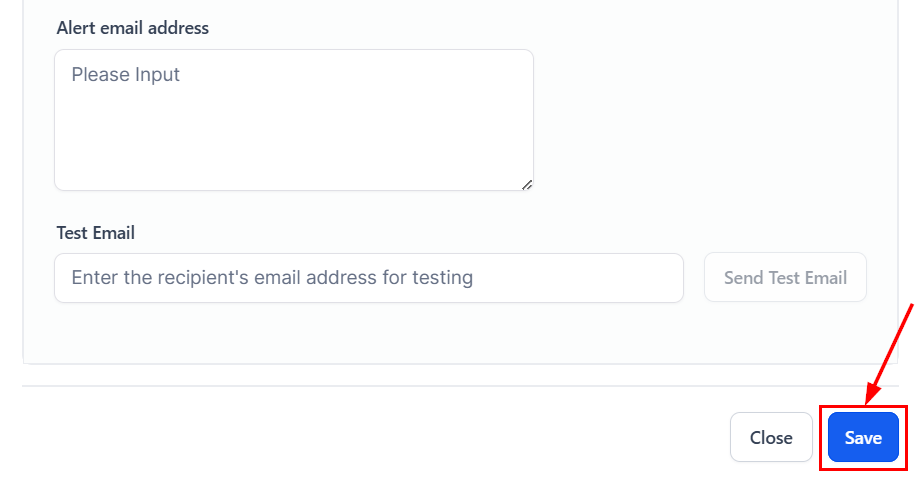
Task: Focus the Alert email address text area
Action: pos(293,120)
